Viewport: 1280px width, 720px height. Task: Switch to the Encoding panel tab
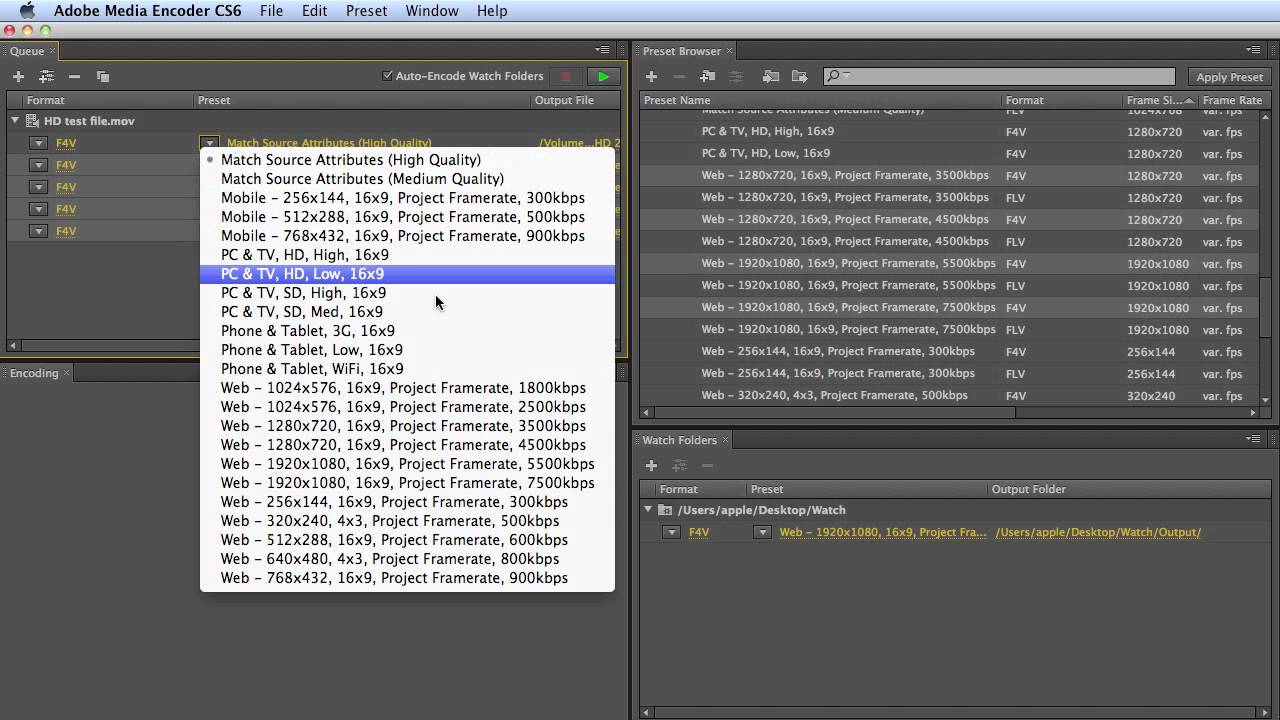34,373
